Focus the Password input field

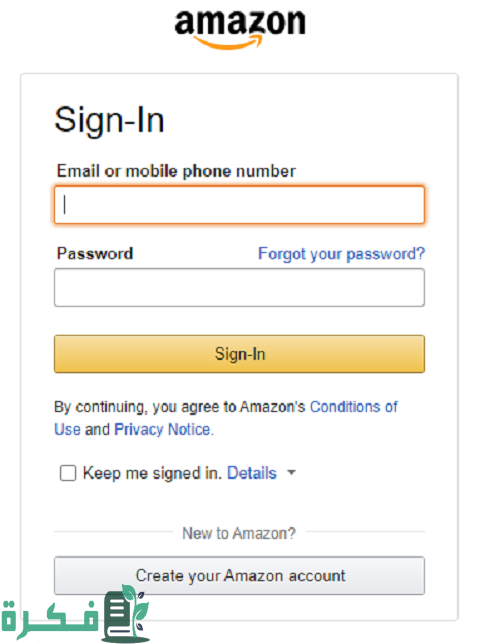(239, 288)
